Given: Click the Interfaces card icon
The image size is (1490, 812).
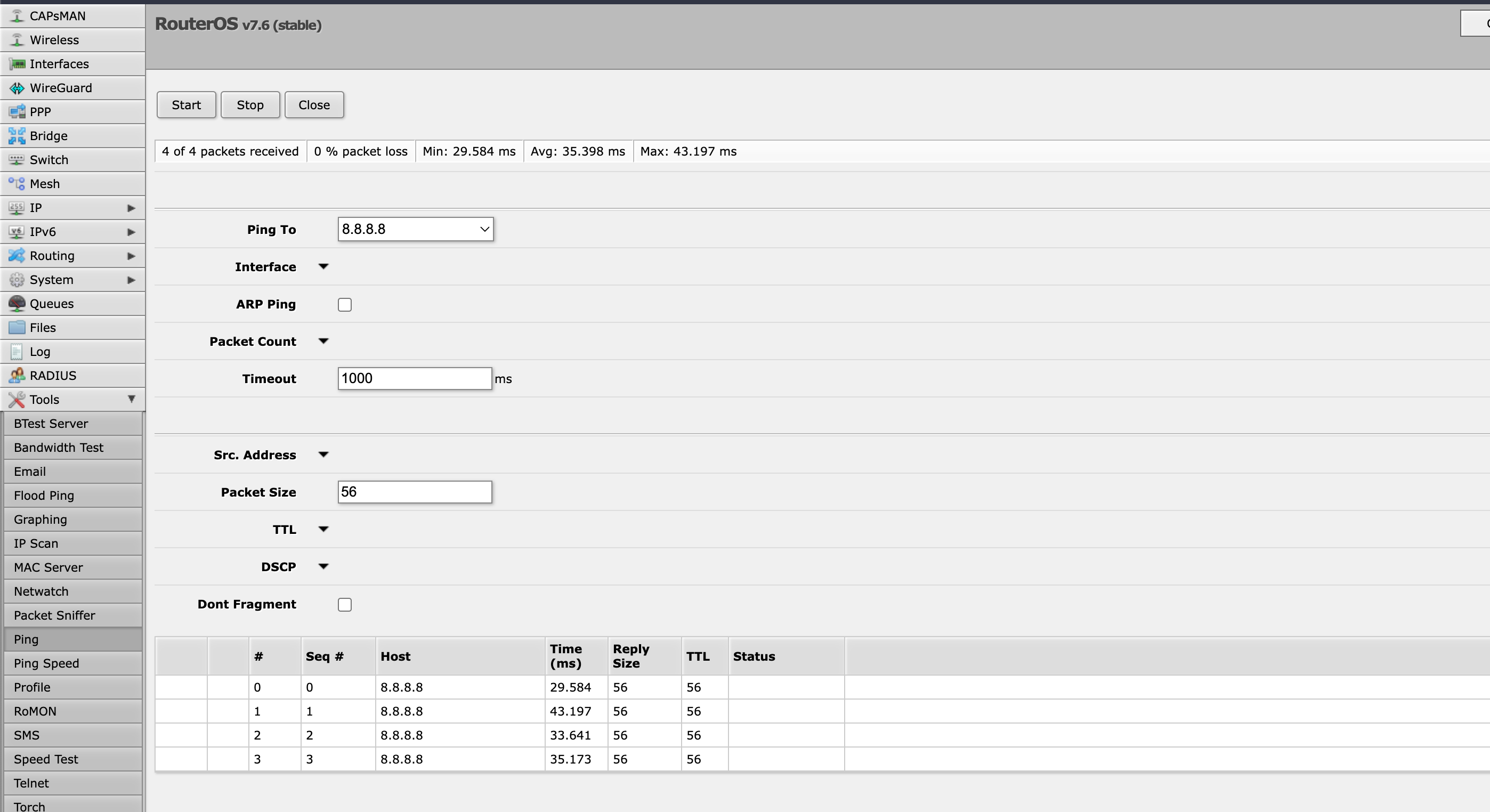Looking at the screenshot, I should (x=17, y=63).
